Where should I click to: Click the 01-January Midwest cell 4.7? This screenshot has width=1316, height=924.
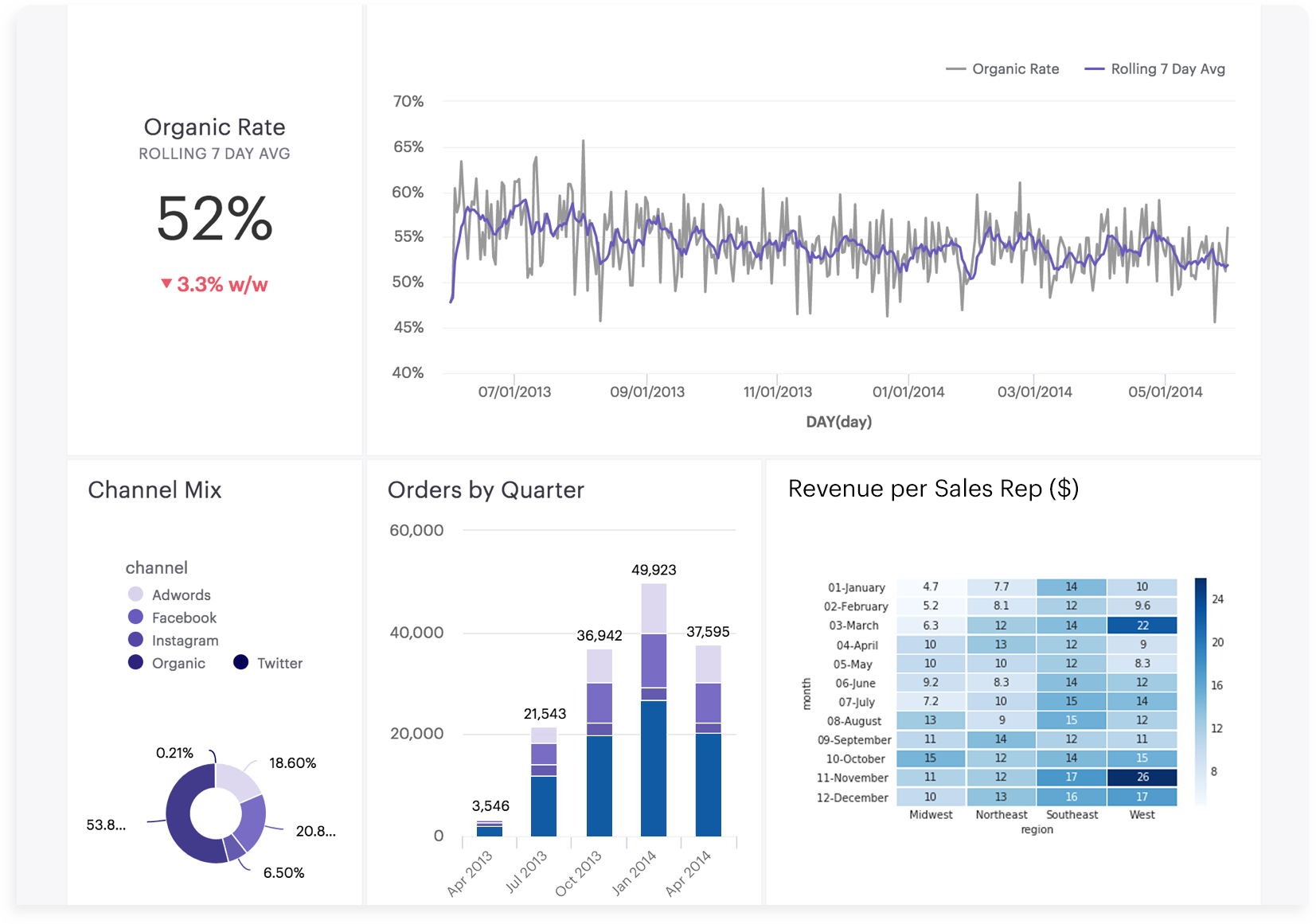point(931,587)
